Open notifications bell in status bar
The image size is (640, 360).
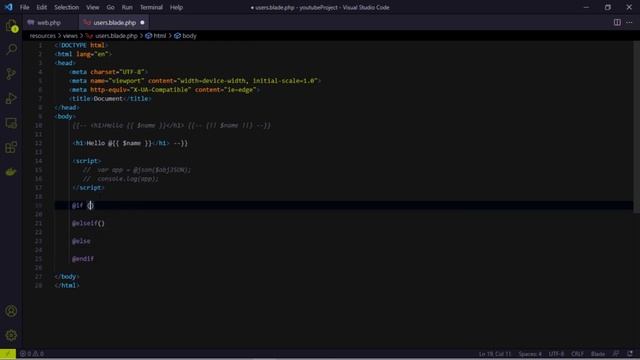tap(630, 353)
